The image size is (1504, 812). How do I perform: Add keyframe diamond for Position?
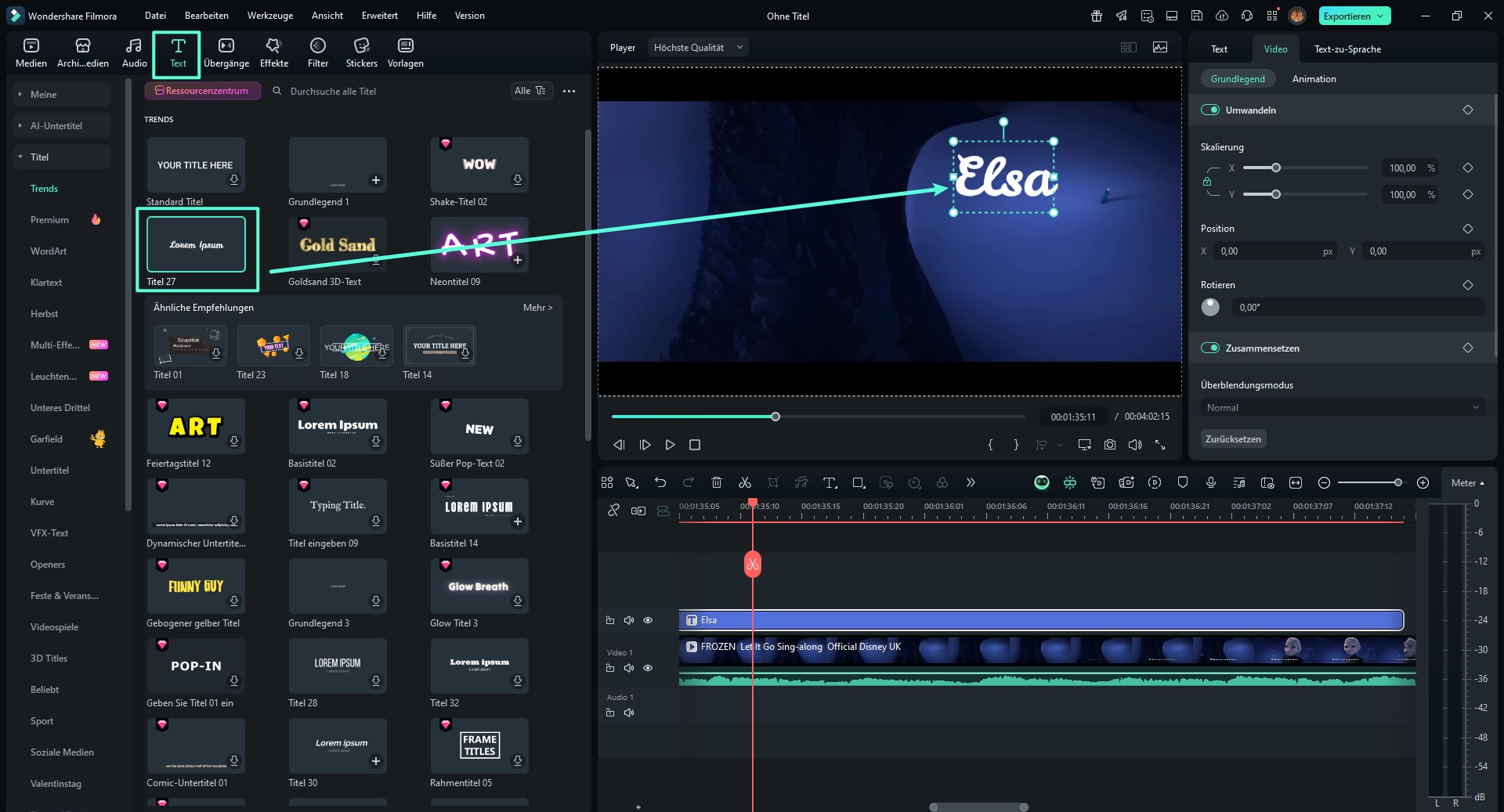(1468, 229)
